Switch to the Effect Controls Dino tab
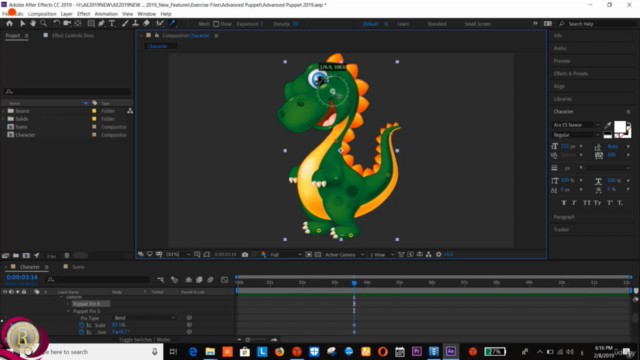 [x=73, y=36]
